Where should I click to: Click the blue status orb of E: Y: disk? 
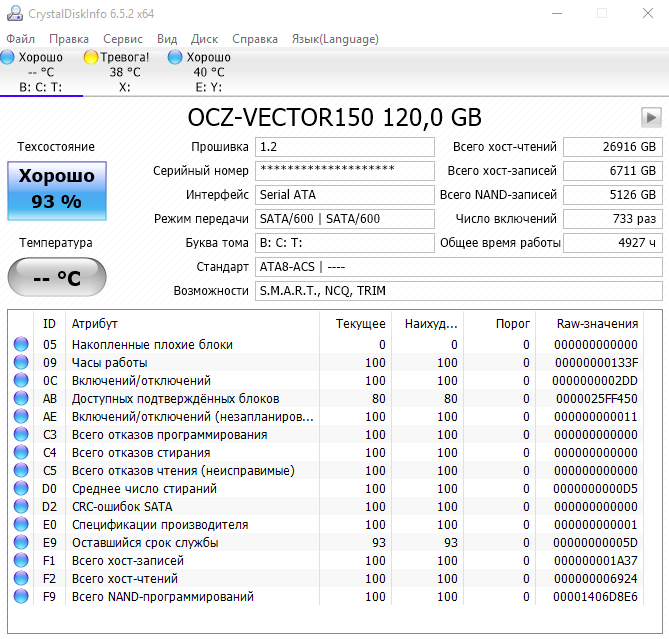[175, 57]
